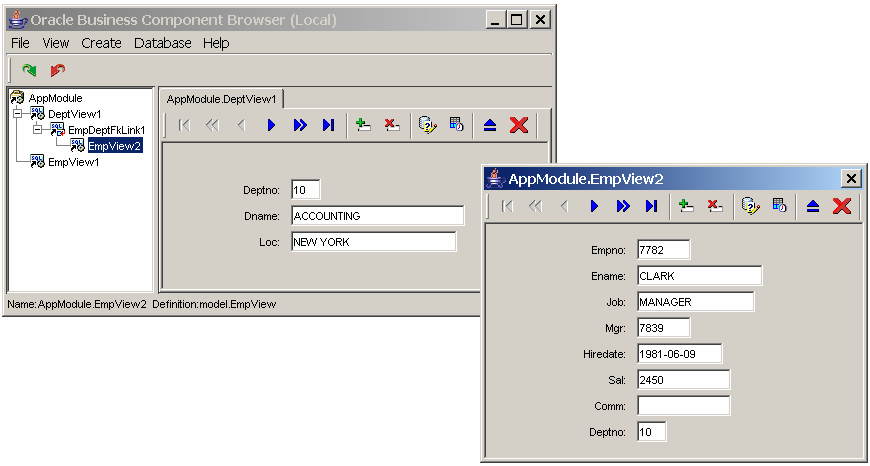This screenshot has height=466, width=870.
Task: Maximize the Business Component Browser window
Action: [517, 21]
